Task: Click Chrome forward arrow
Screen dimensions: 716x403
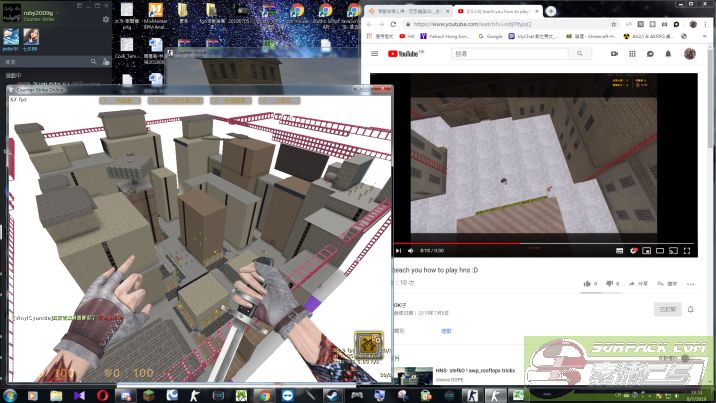Action: tap(381, 24)
